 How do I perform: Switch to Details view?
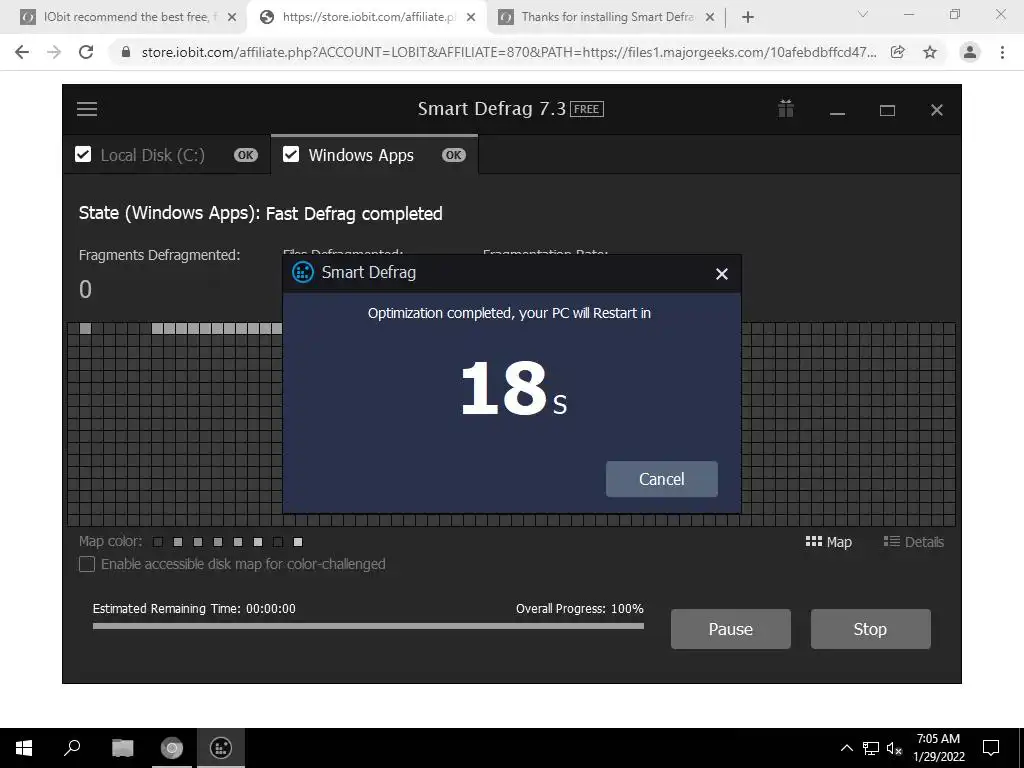[914, 541]
